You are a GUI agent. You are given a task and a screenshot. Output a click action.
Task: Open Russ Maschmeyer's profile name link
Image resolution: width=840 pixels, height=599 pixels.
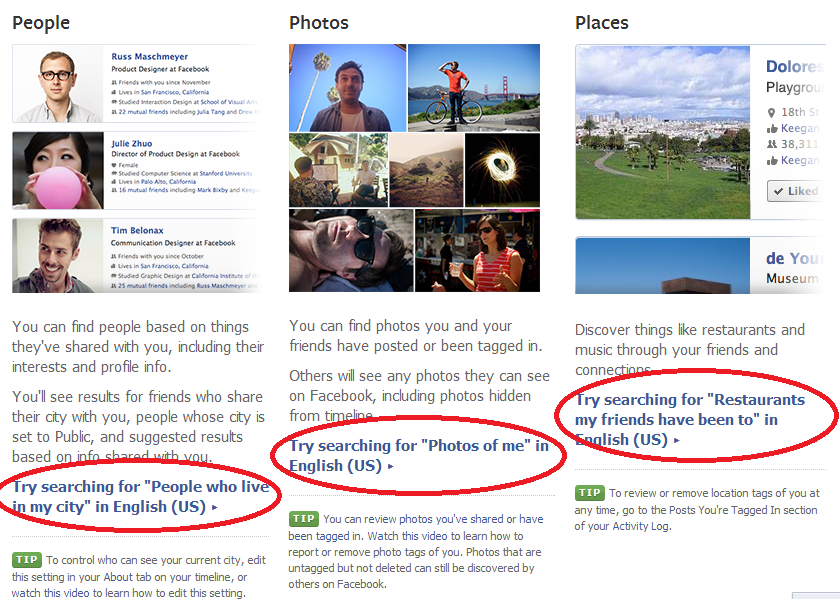point(149,56)
